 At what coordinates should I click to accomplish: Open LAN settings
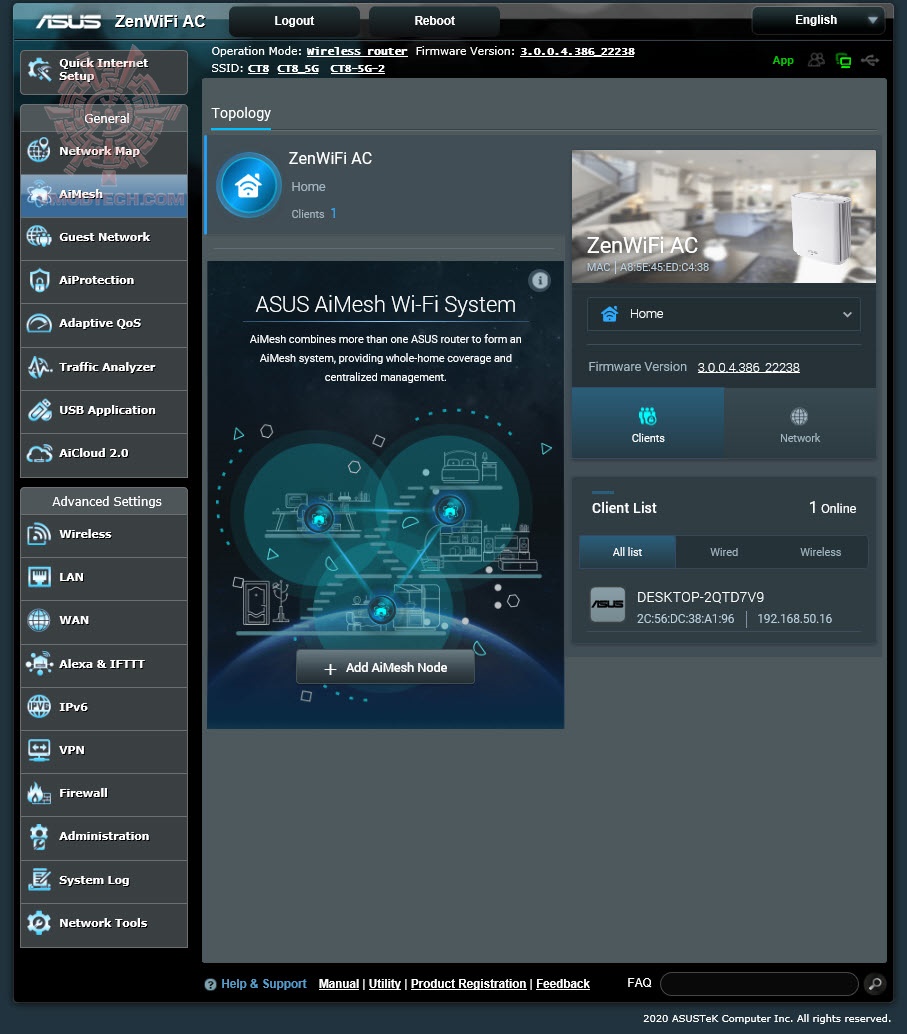pyautogui.click(x=104, y=578)
